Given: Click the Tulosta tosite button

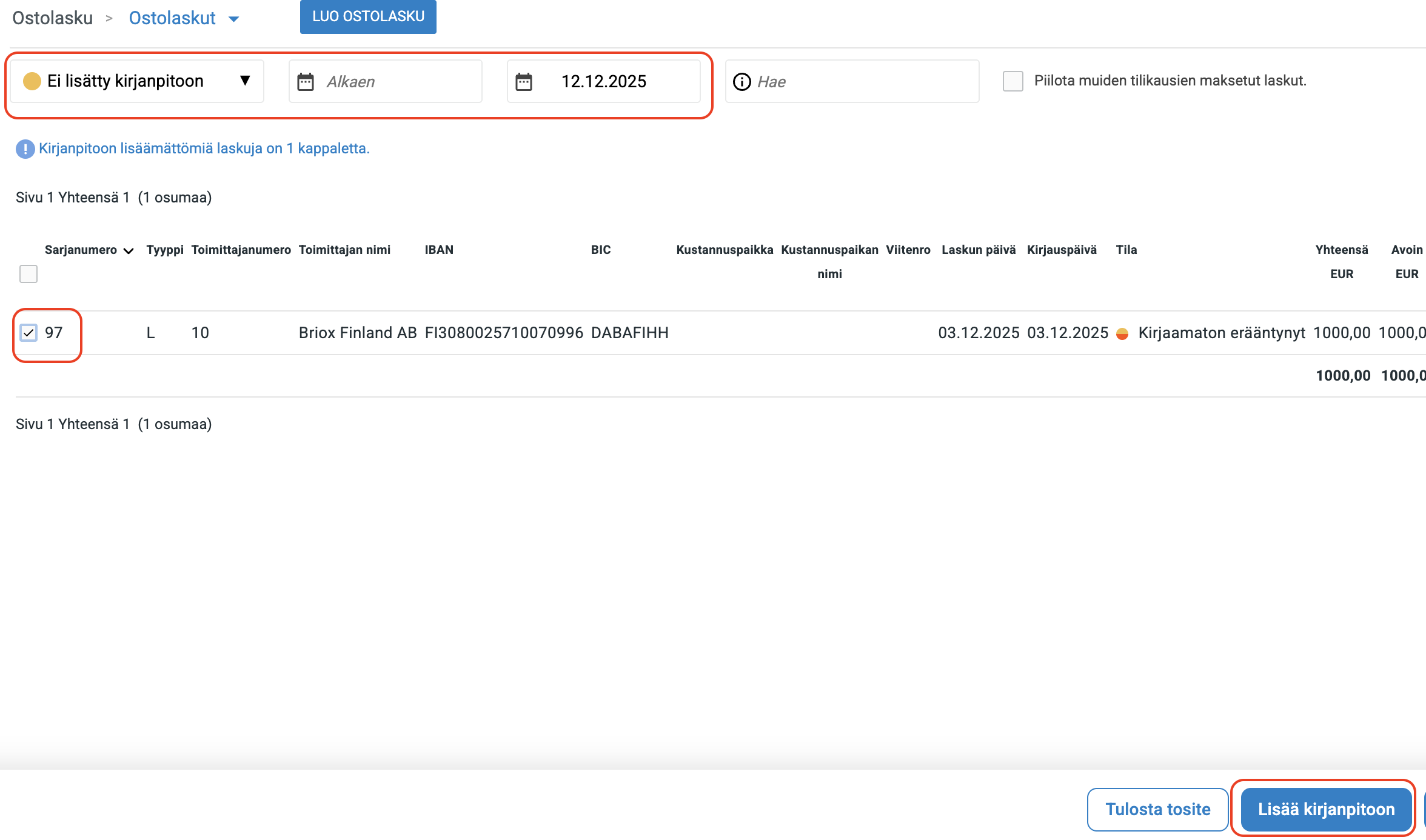Looking at the screenshot, I should pos(1157,809).
